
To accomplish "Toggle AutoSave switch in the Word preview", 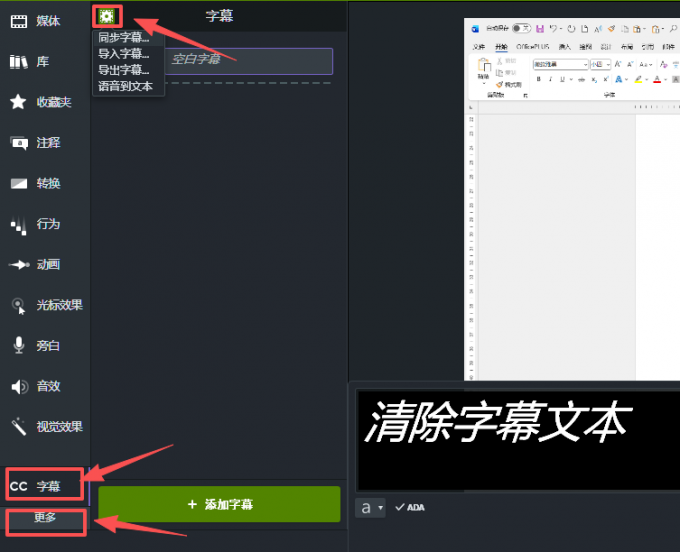I will pos(522,29).
